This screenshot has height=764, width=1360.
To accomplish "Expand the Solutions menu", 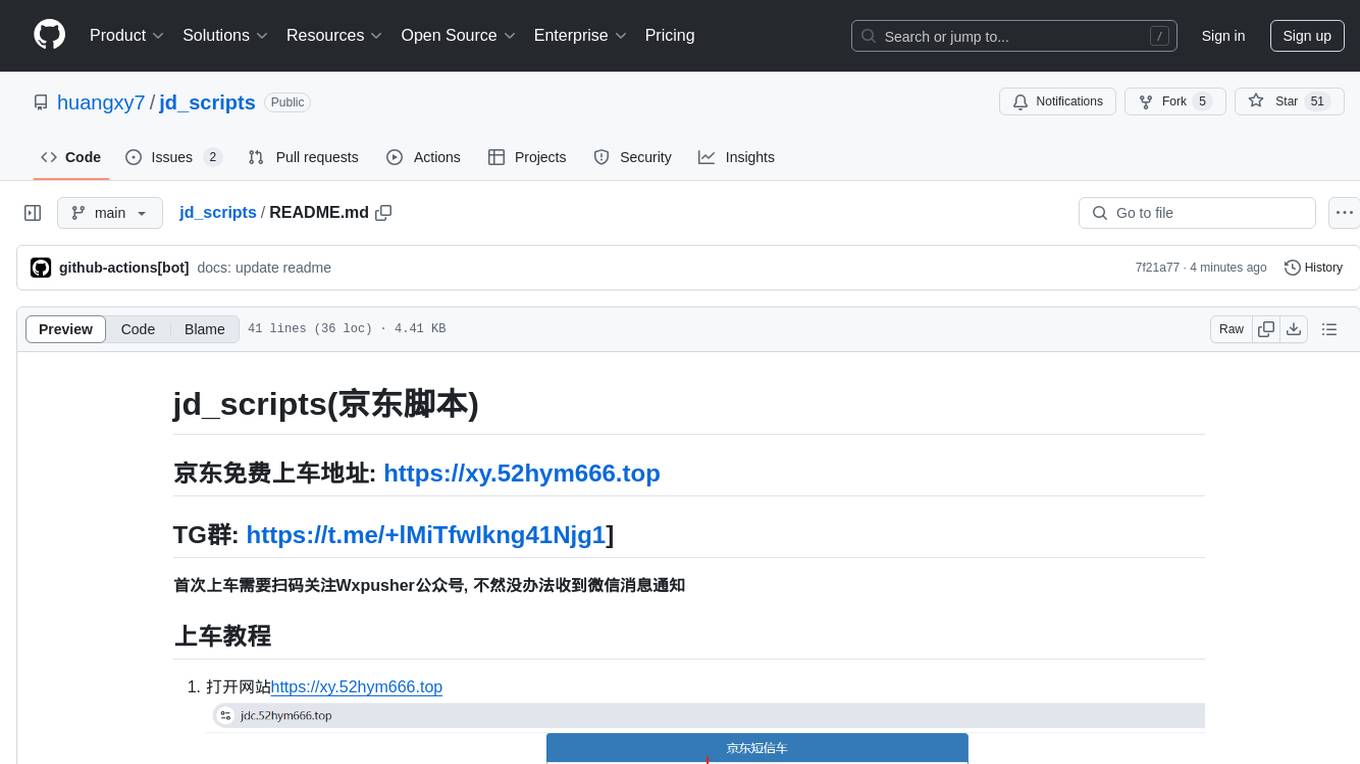I will (225, 35).
